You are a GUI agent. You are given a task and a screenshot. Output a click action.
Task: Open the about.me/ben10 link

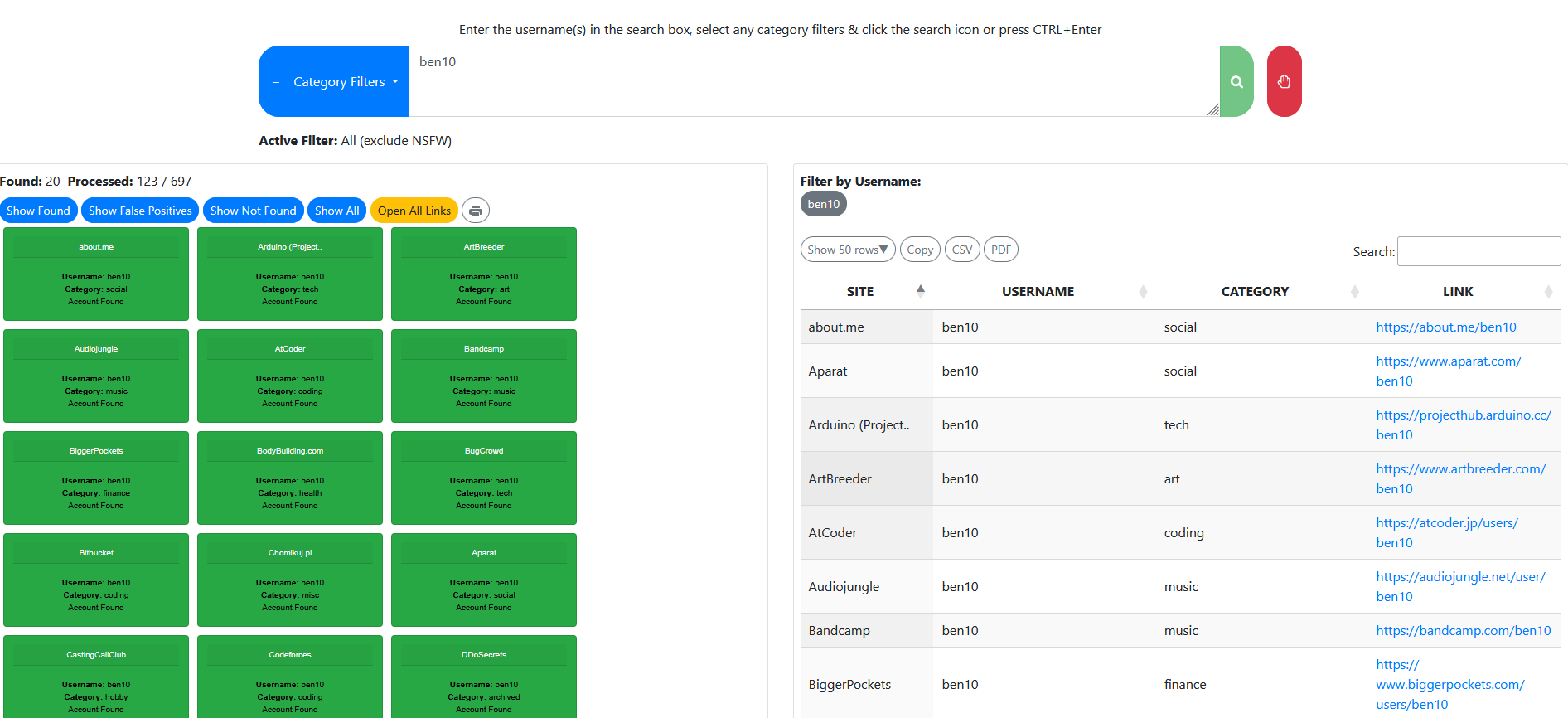[x=1445, y=327]
